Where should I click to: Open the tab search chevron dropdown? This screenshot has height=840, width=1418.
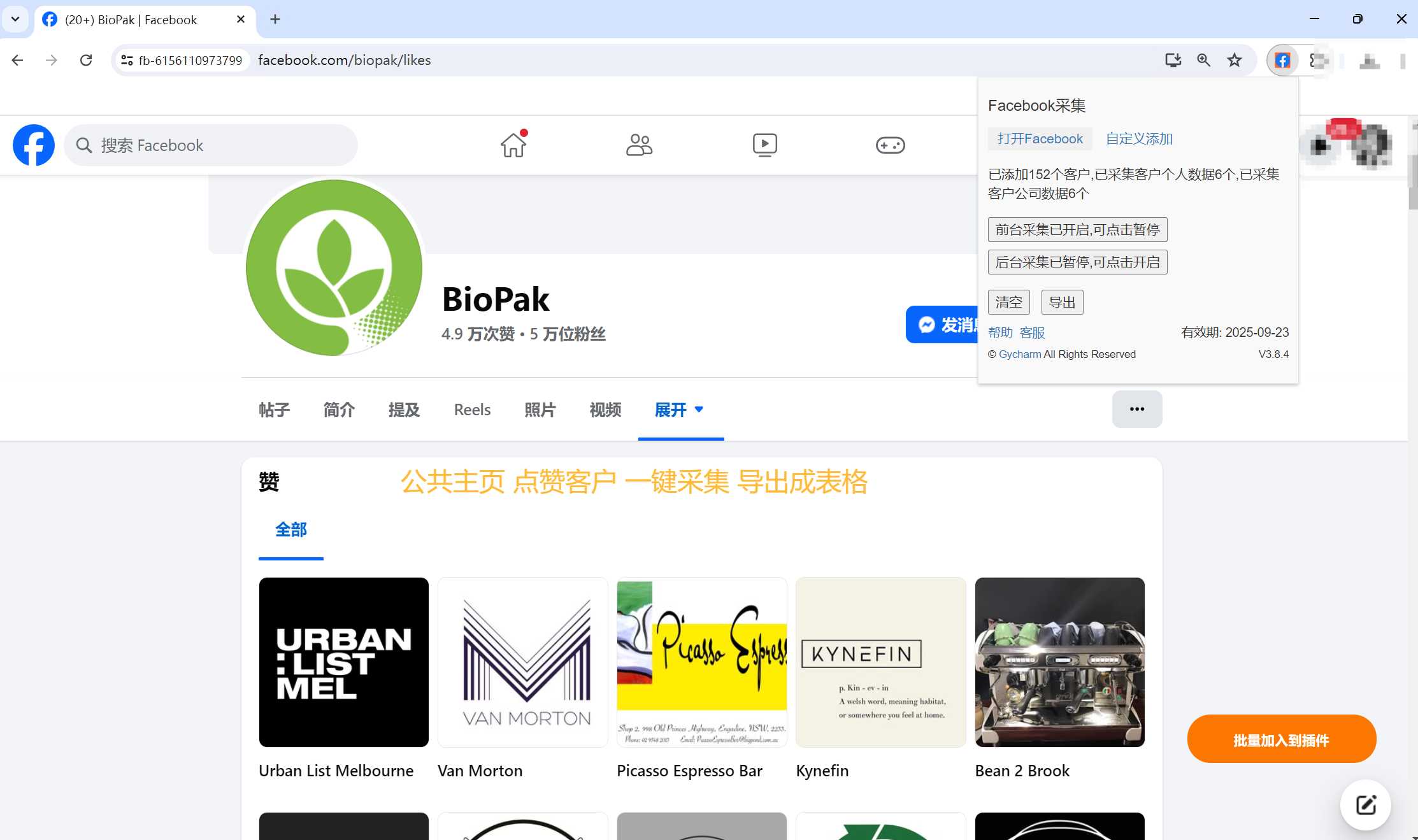coord(15,19)
